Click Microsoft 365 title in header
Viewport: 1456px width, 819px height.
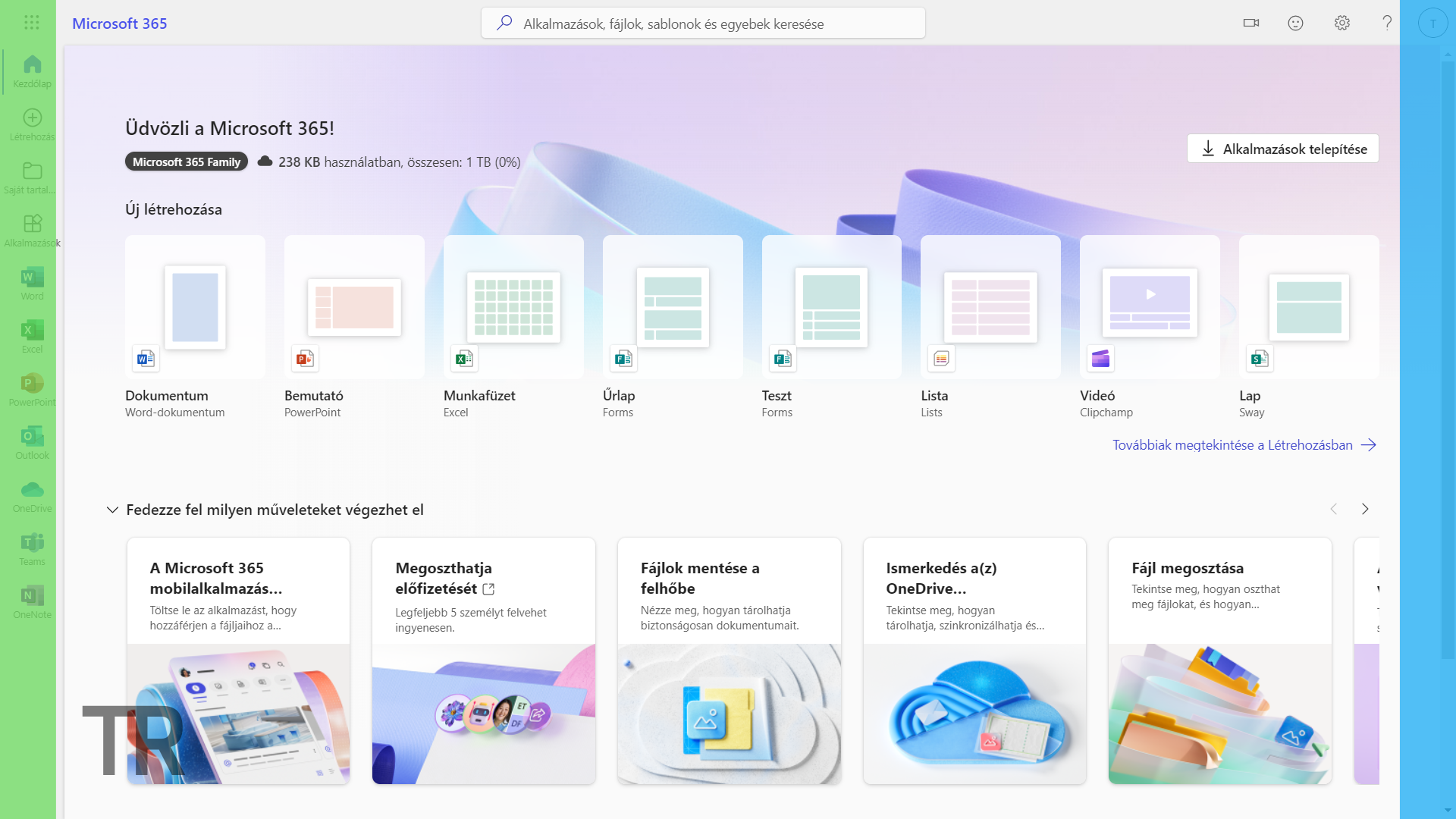tap(120, 24)
